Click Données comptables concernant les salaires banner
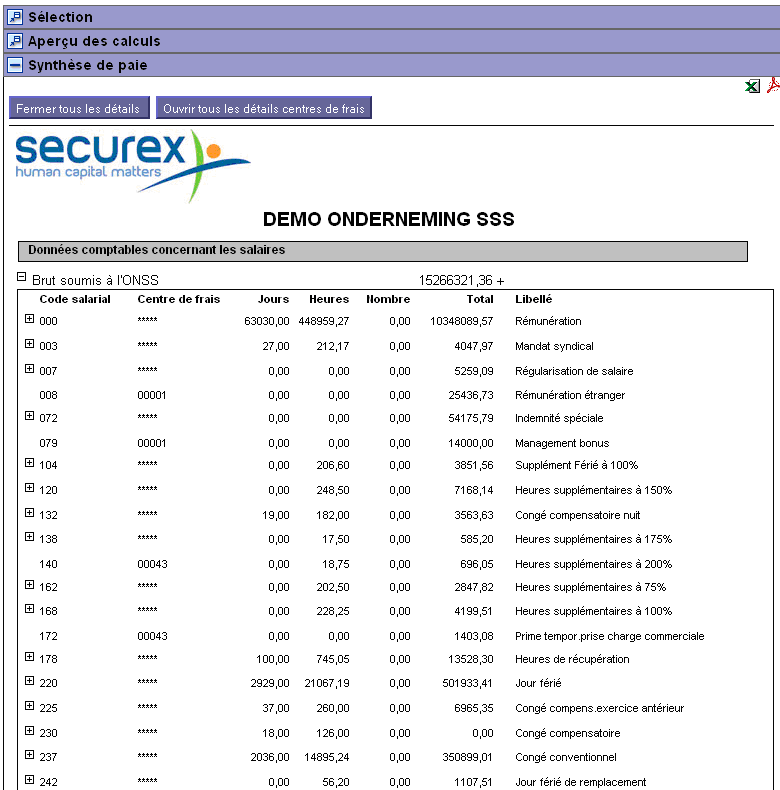This screenshot has width=780, height=790. (x=382, y=251)
